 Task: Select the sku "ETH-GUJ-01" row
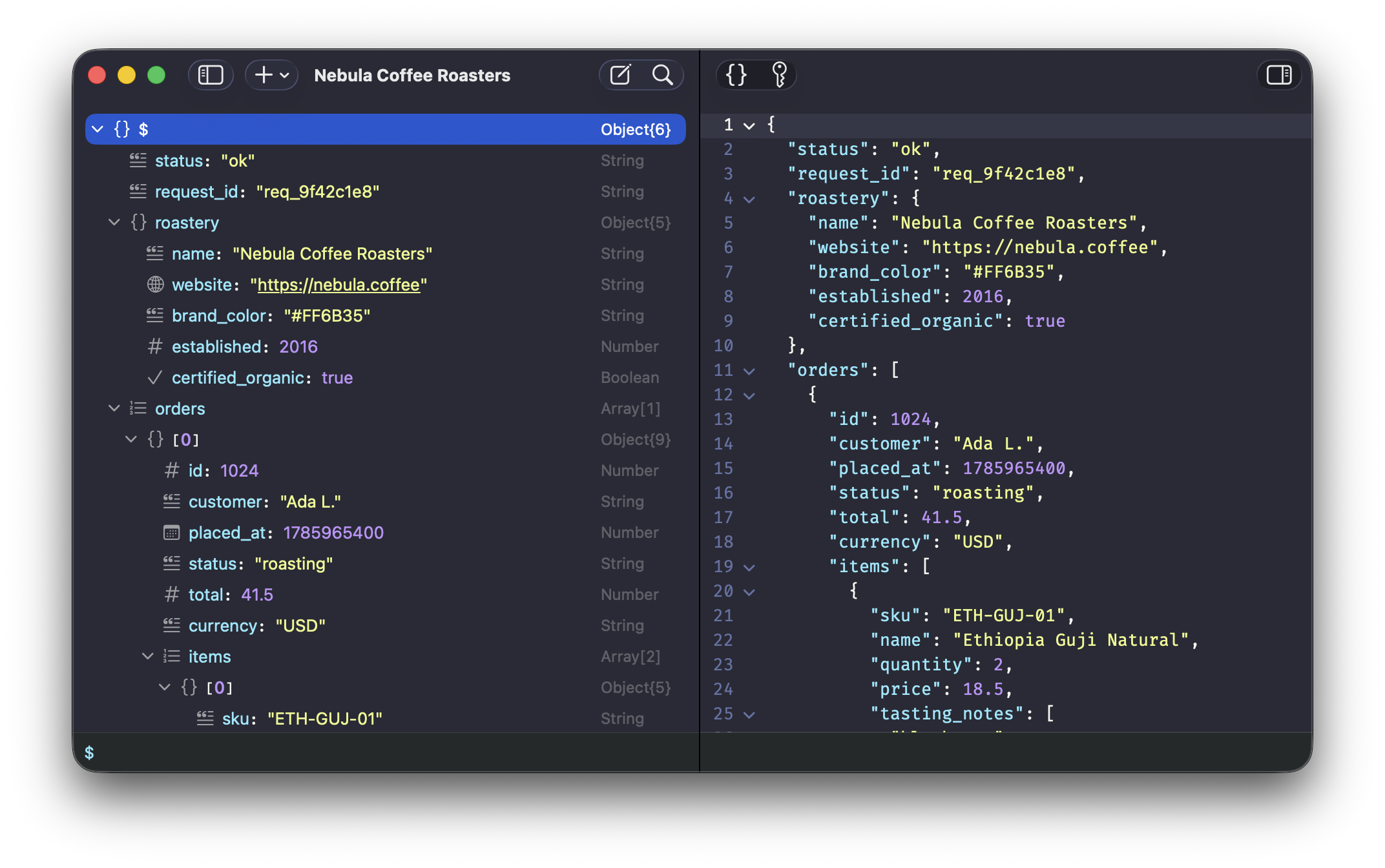point(386,718)
